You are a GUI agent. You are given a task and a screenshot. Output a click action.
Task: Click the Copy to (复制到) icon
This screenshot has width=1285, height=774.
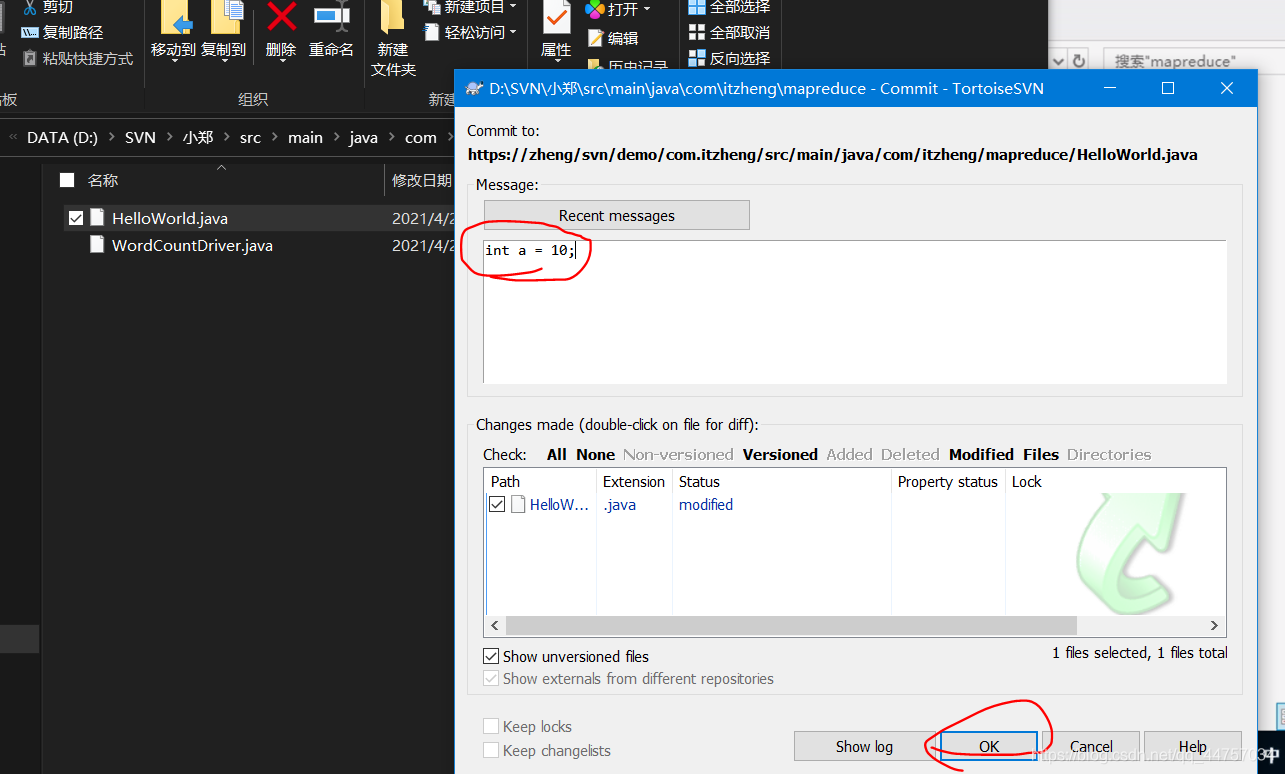point(224,18)
